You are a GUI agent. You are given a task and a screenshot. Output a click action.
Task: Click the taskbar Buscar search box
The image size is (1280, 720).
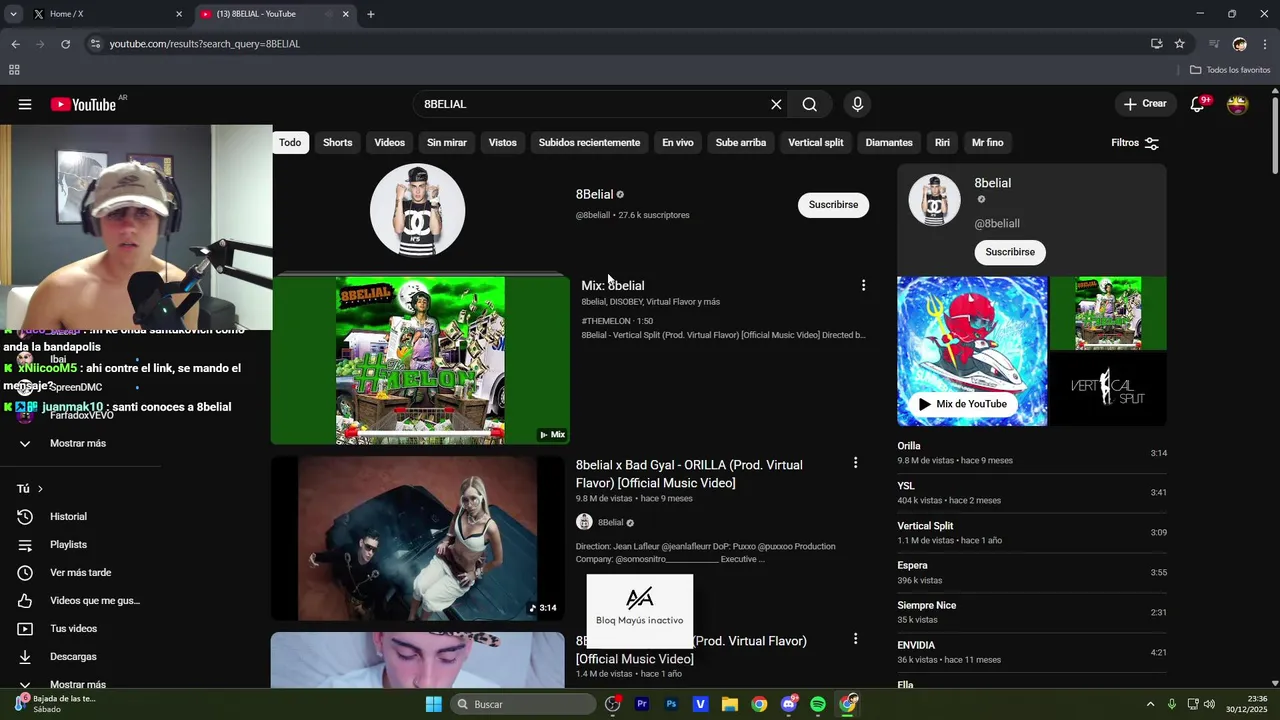(x=523, y=704)
